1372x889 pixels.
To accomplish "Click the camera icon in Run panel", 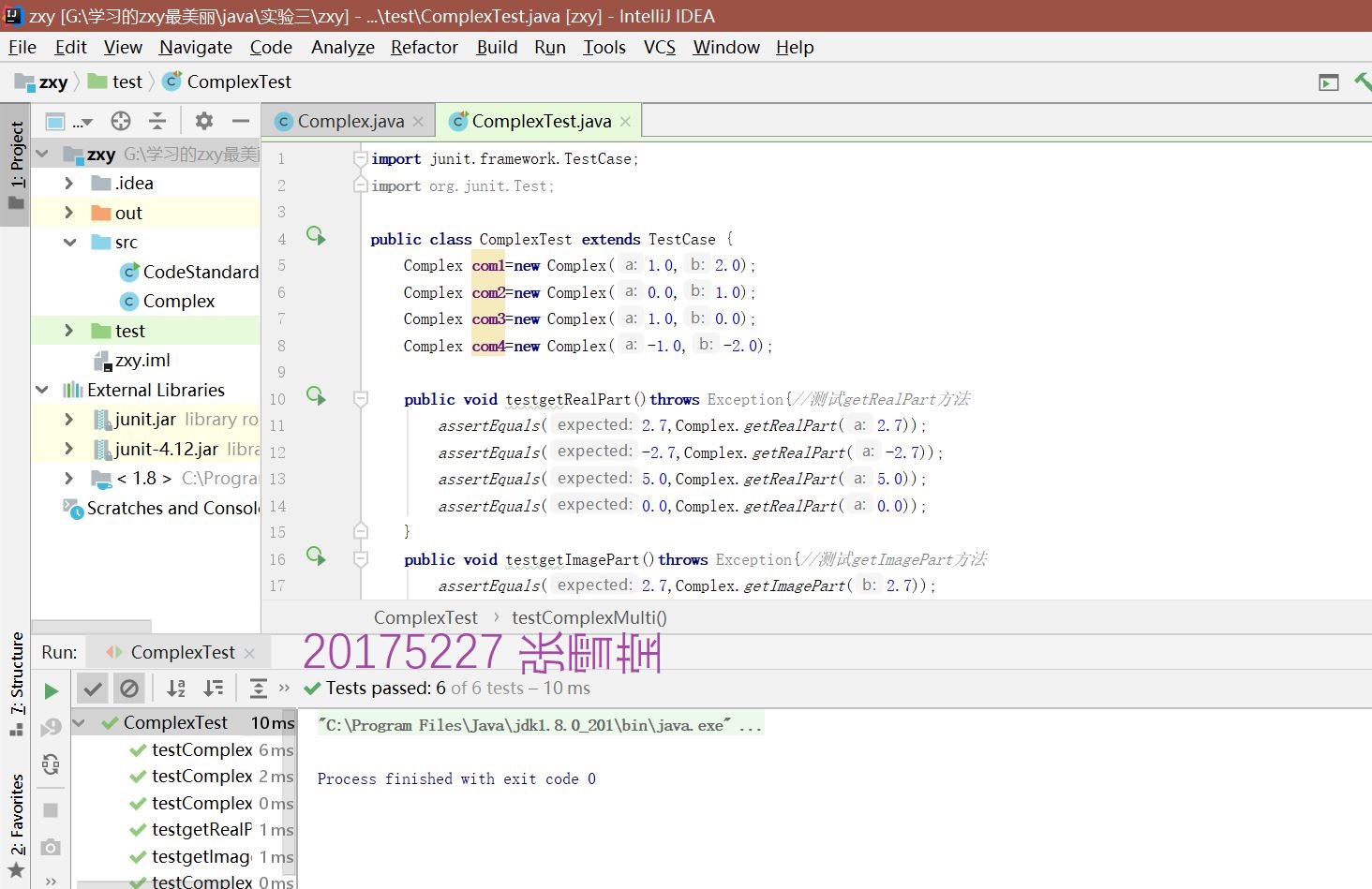I will tap(51, 847).
